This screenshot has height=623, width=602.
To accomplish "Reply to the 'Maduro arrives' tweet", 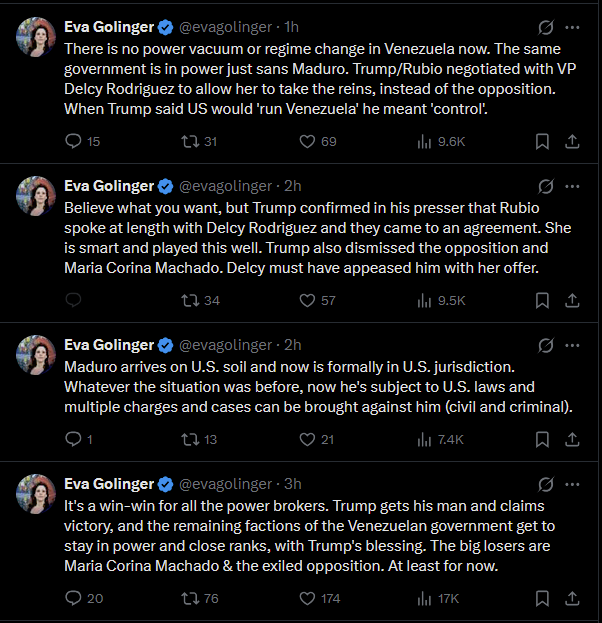I will pos(73,439).
